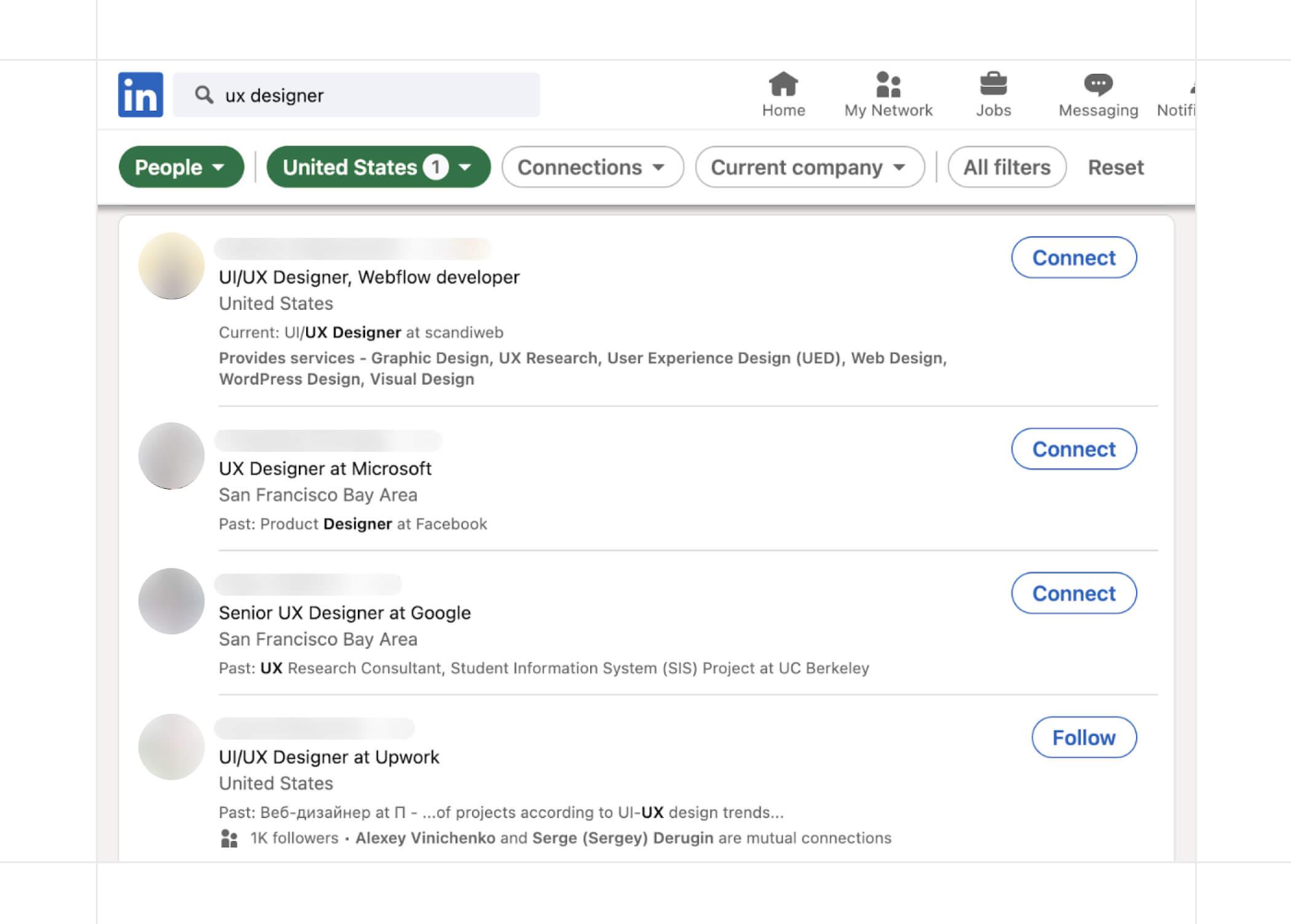Open the Current company filter dropdown
This screenshot has height=924, width=1291.
click(809, 167)
